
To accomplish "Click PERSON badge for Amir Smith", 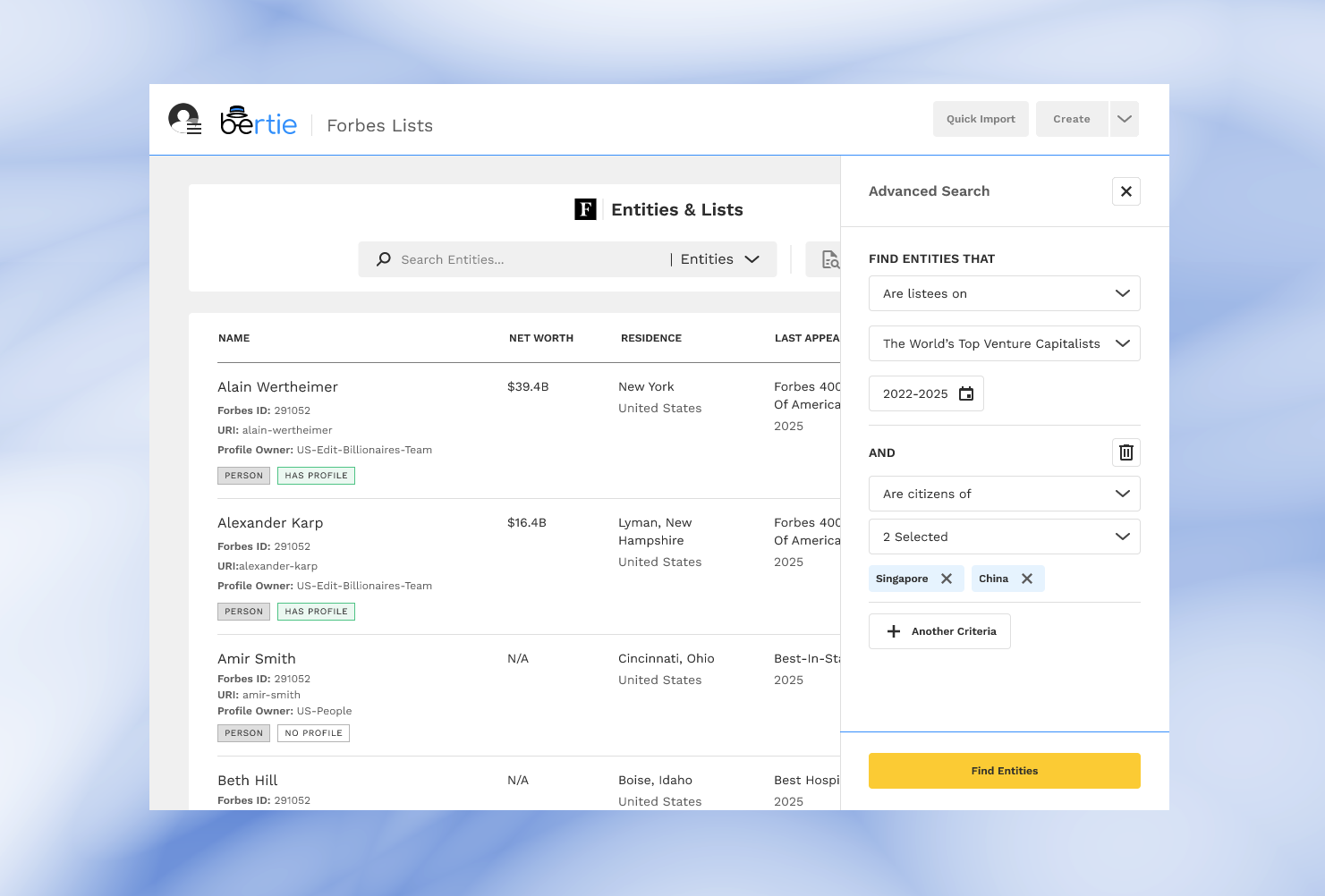I will tap(243, 733).
